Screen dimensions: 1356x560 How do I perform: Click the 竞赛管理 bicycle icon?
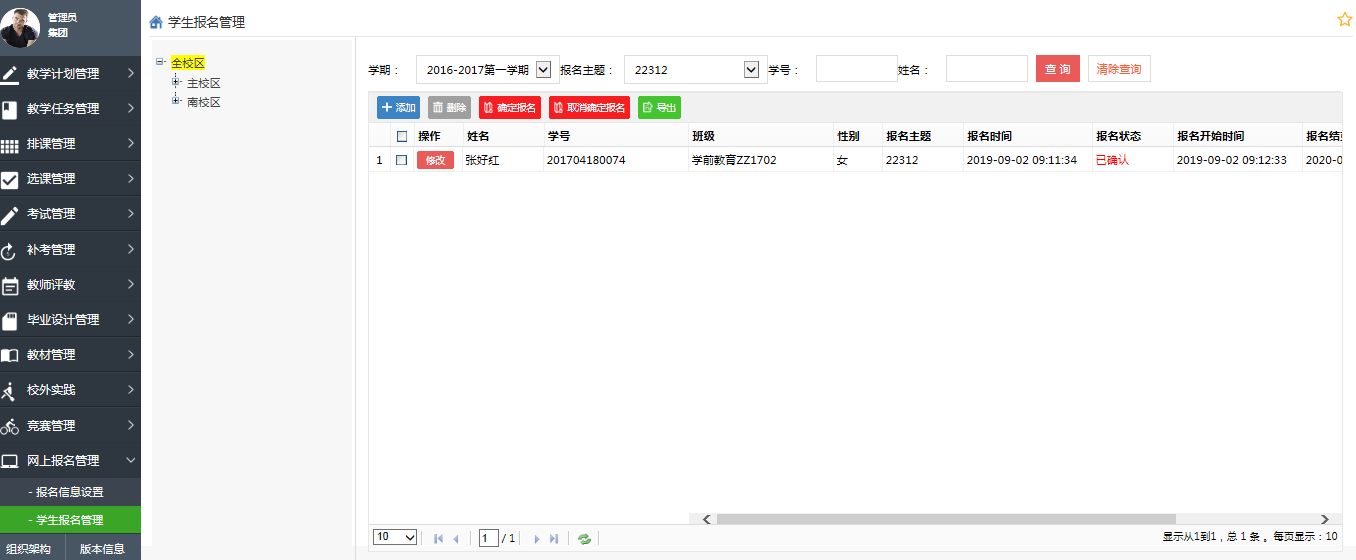pos(10,427)
